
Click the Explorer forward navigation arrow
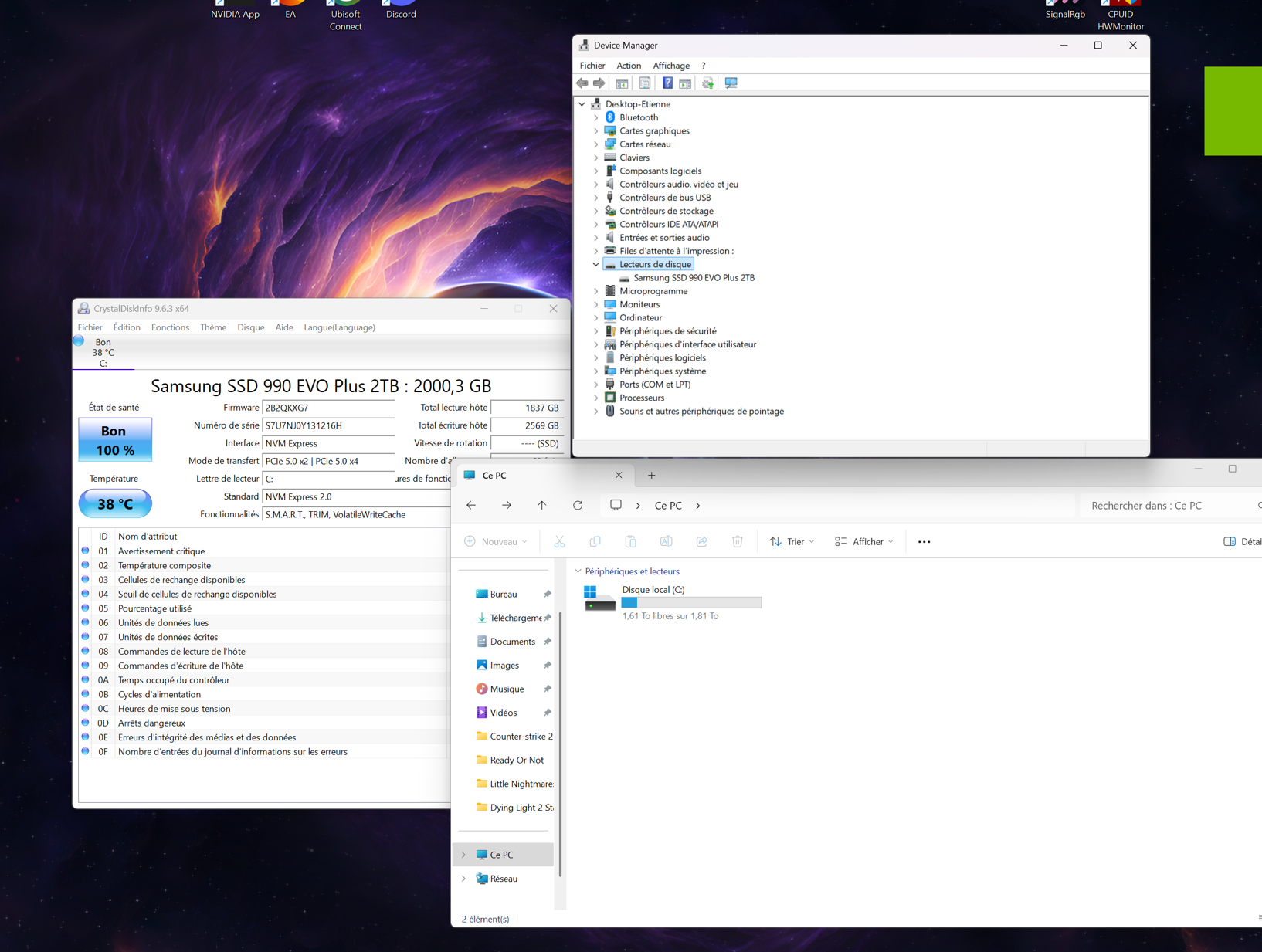click(x=507, y=506)
